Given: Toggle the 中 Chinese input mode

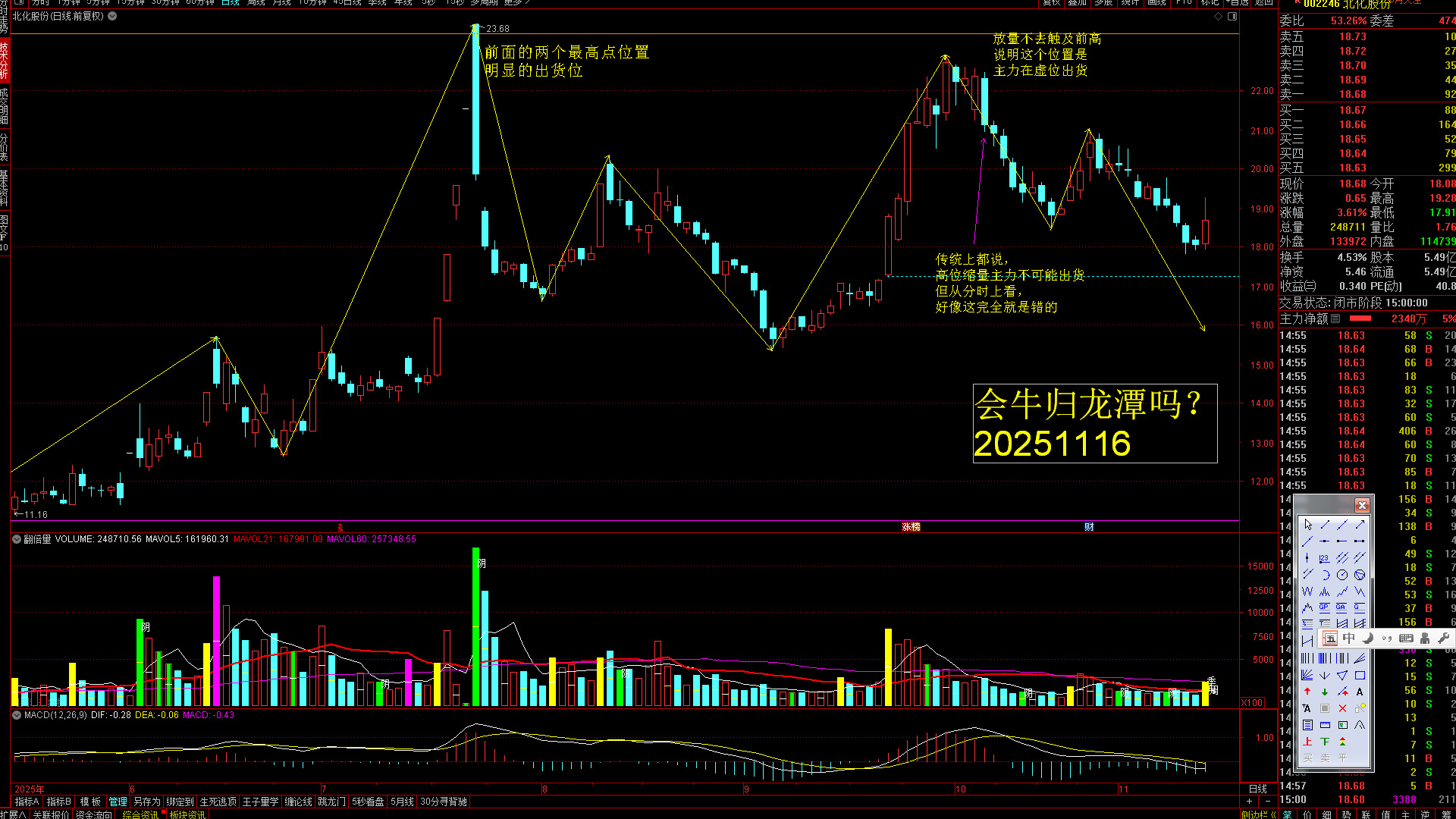Looking at the screenshot, I should point(1349,638).
